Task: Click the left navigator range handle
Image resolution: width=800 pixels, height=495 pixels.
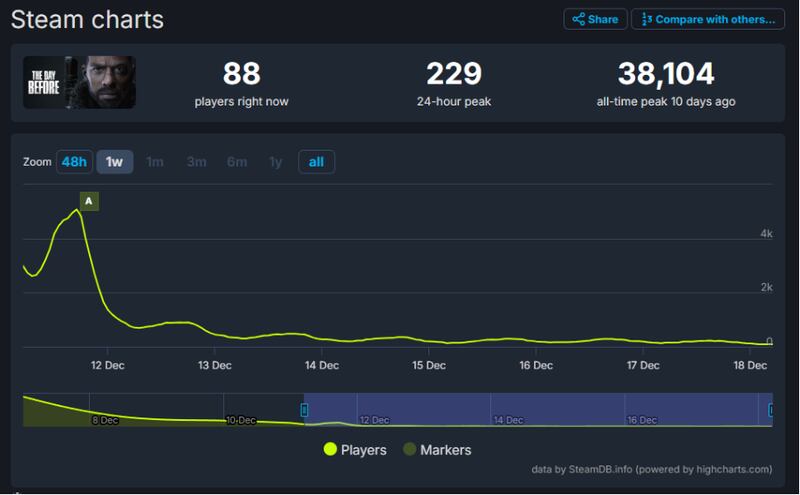Action: (304, 409)
